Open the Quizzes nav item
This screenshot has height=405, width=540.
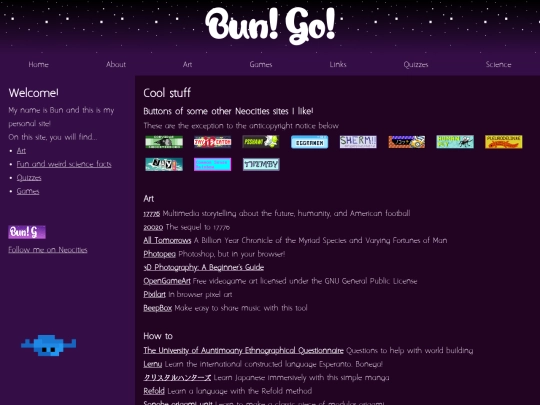click(x=416, y=64)
